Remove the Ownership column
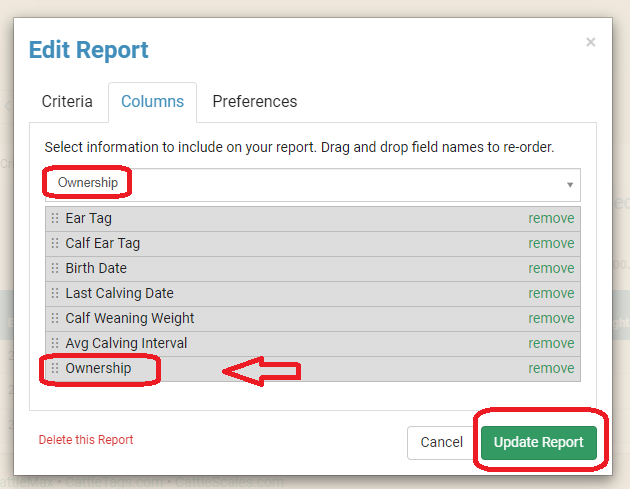This screenshot has width=630, height=489. coord(551,368)
